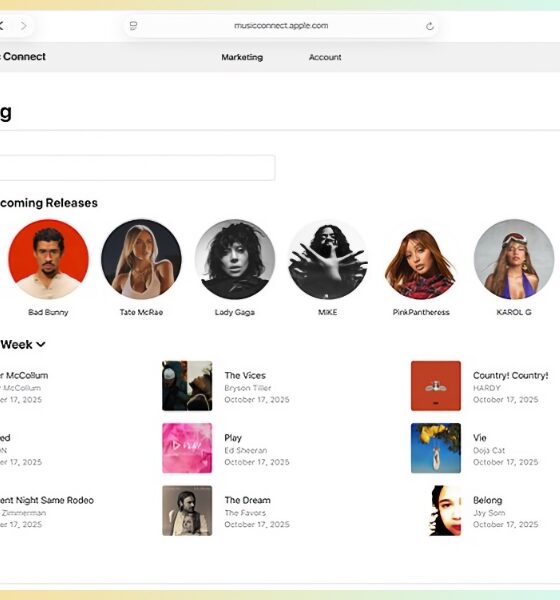Click the MIKE name label
The width and height of the screenshot is (560, 600).
pyautogui.click(x=328, y=312)
